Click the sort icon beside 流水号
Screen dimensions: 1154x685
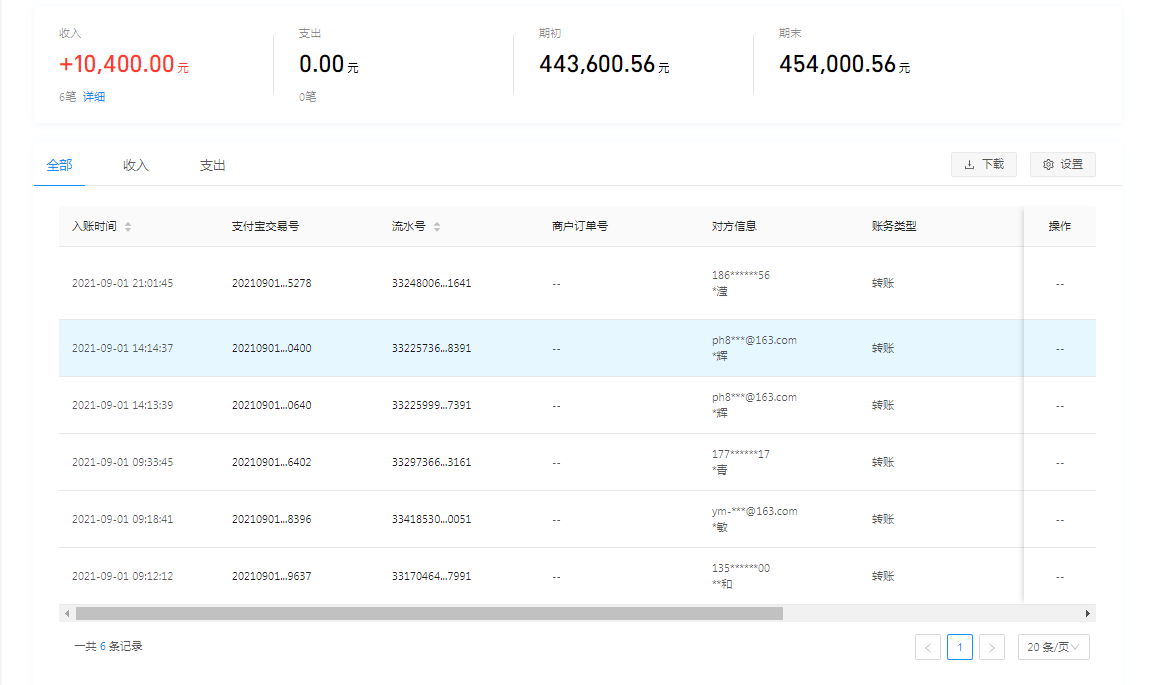[x=437, y=227]
